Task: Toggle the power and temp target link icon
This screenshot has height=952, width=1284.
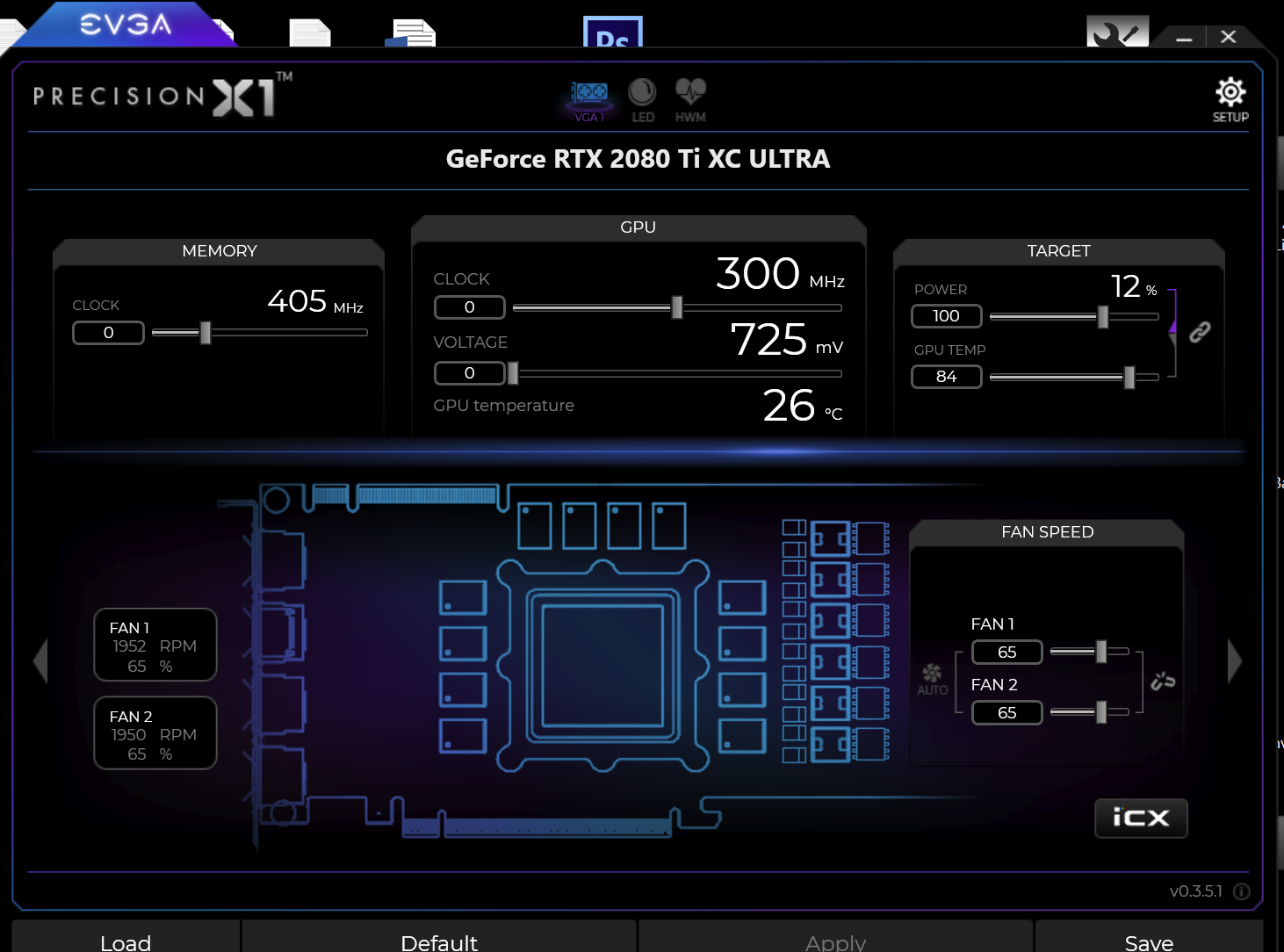Action: coord(1200,332)
